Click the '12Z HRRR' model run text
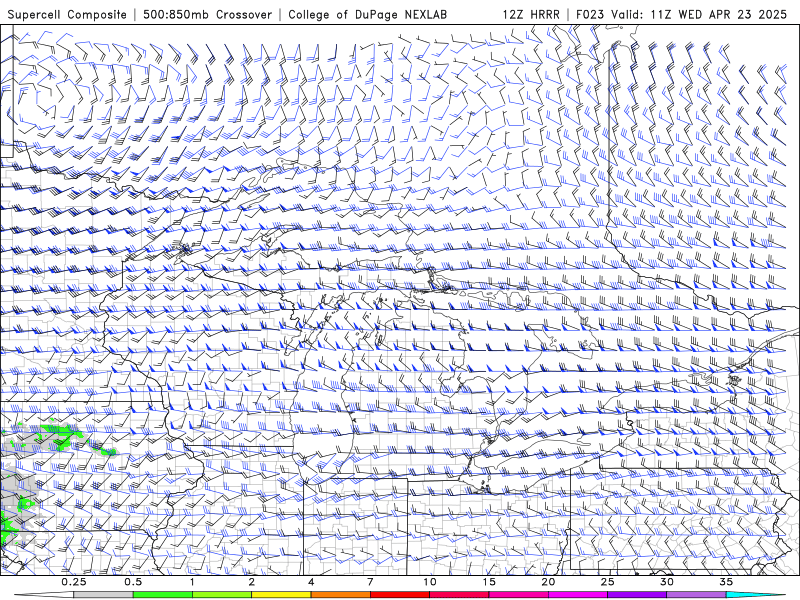Image resolution: width=800 pixels, height=600 pixels. click(x=531, y=14)
